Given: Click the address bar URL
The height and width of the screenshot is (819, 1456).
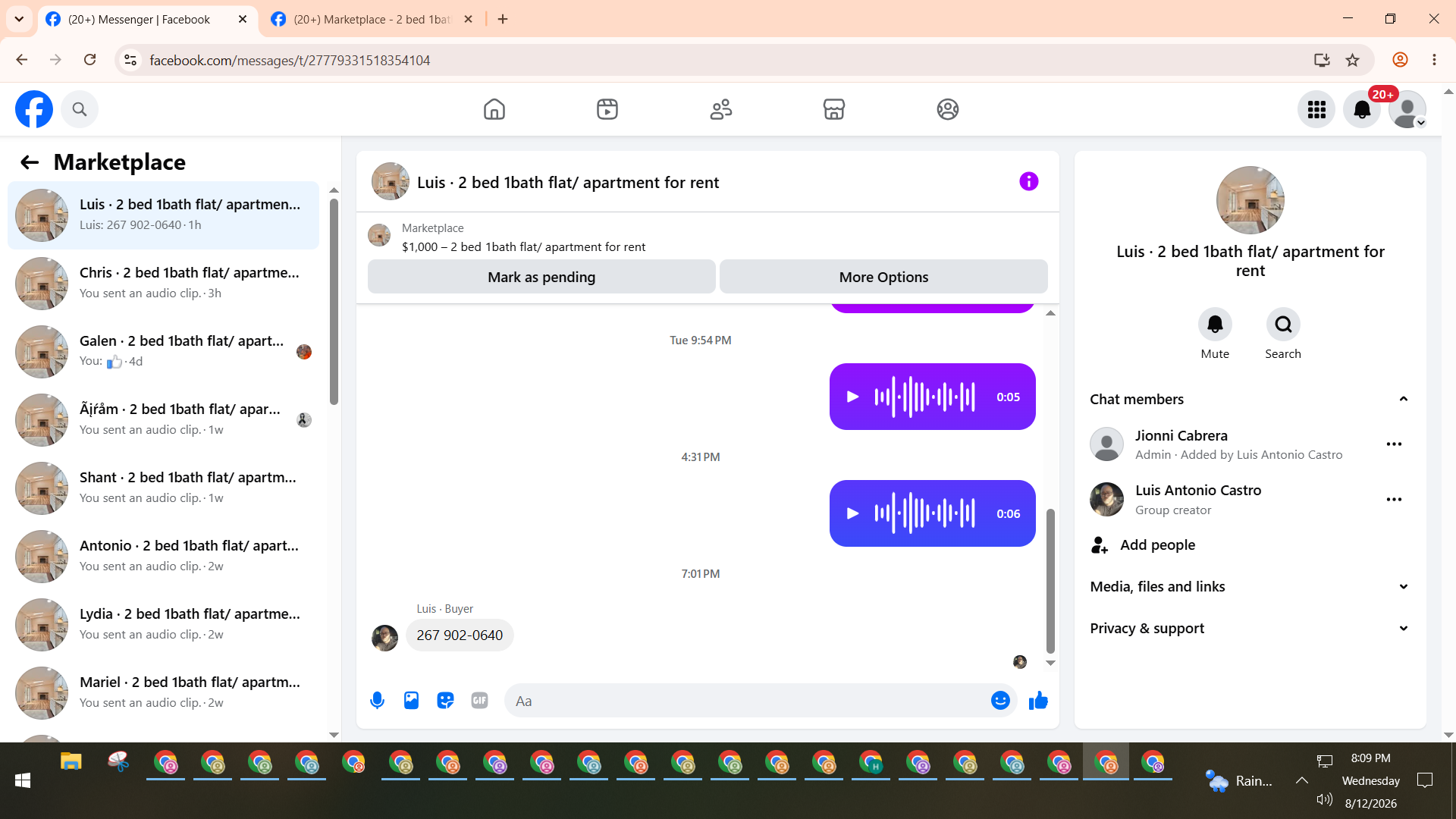Looking at the screenshot, I should pos(290,61).
